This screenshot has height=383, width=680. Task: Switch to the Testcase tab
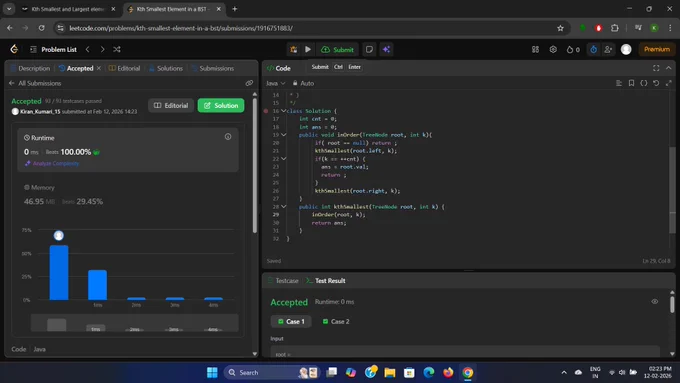click(x=283, y=281)
